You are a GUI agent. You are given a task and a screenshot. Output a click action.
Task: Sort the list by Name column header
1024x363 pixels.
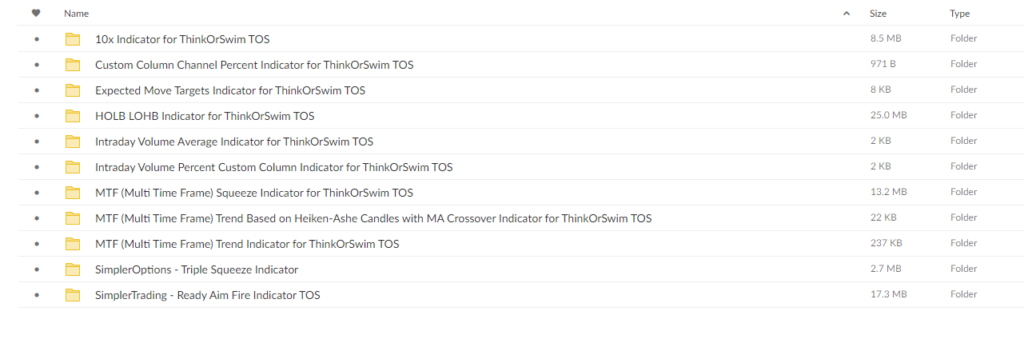76,13
